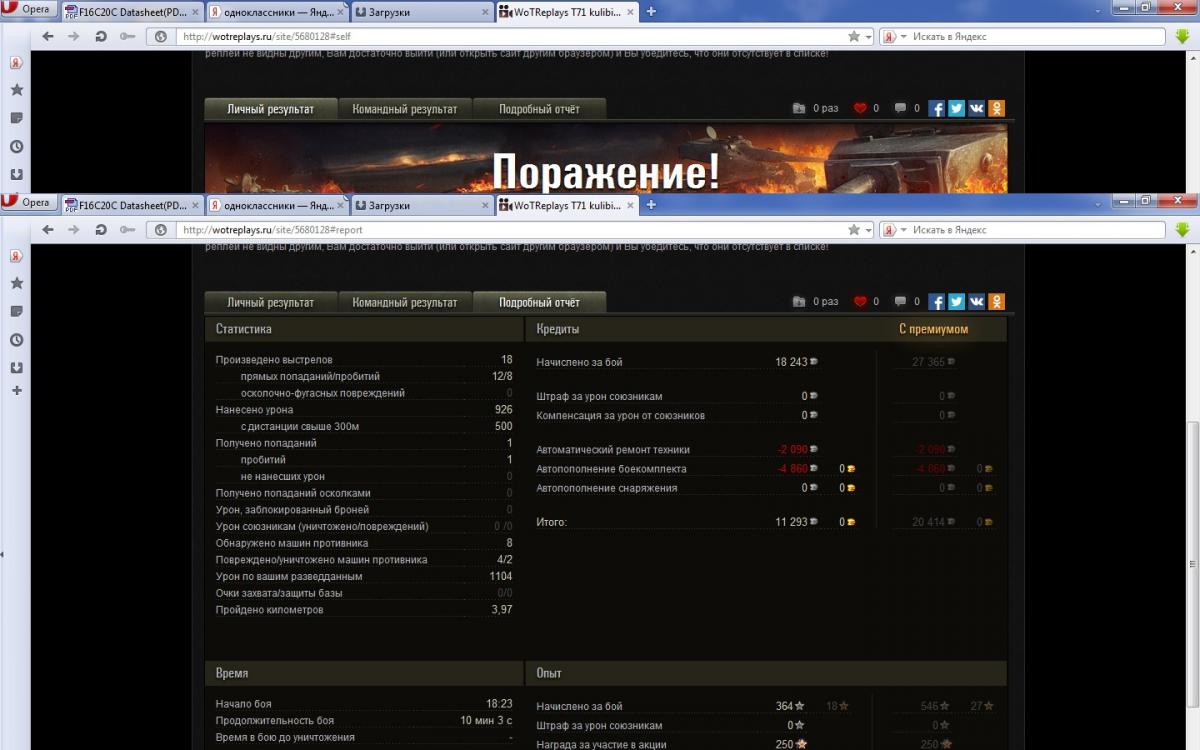This screenshot has height=750, width=1200.
Task: Switch to the Командный результат tab in the lower window
Action: 404,302
